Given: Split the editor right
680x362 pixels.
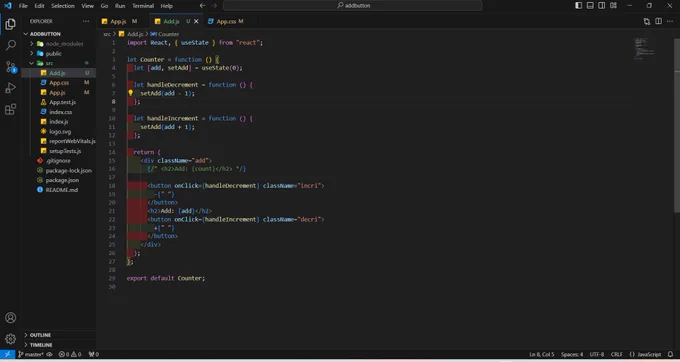Looking at the screenshot, I should point(658,21).
